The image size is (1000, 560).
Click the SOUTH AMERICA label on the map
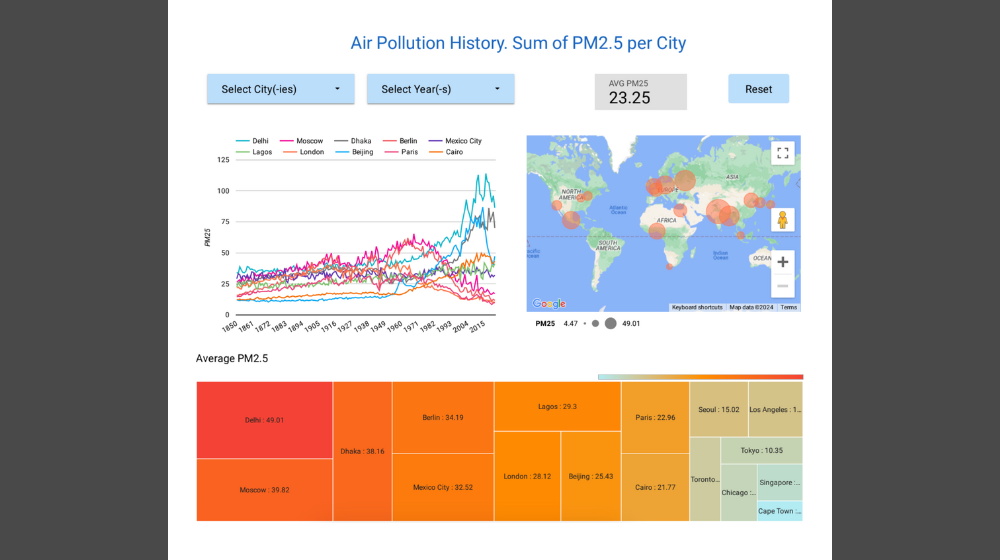tap(608, 245)
